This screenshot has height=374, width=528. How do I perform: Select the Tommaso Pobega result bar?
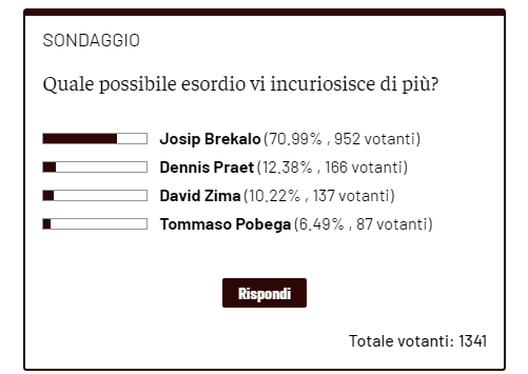(x=95, y=224)
